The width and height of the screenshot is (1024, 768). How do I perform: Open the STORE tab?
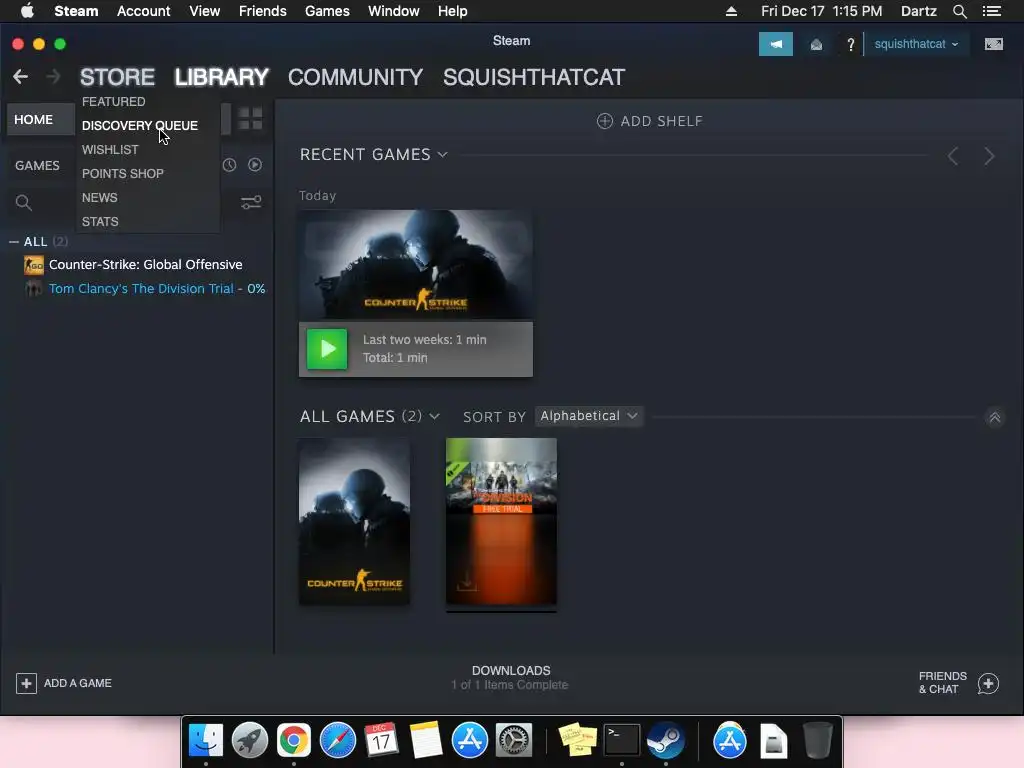click(x=118, y=77)
